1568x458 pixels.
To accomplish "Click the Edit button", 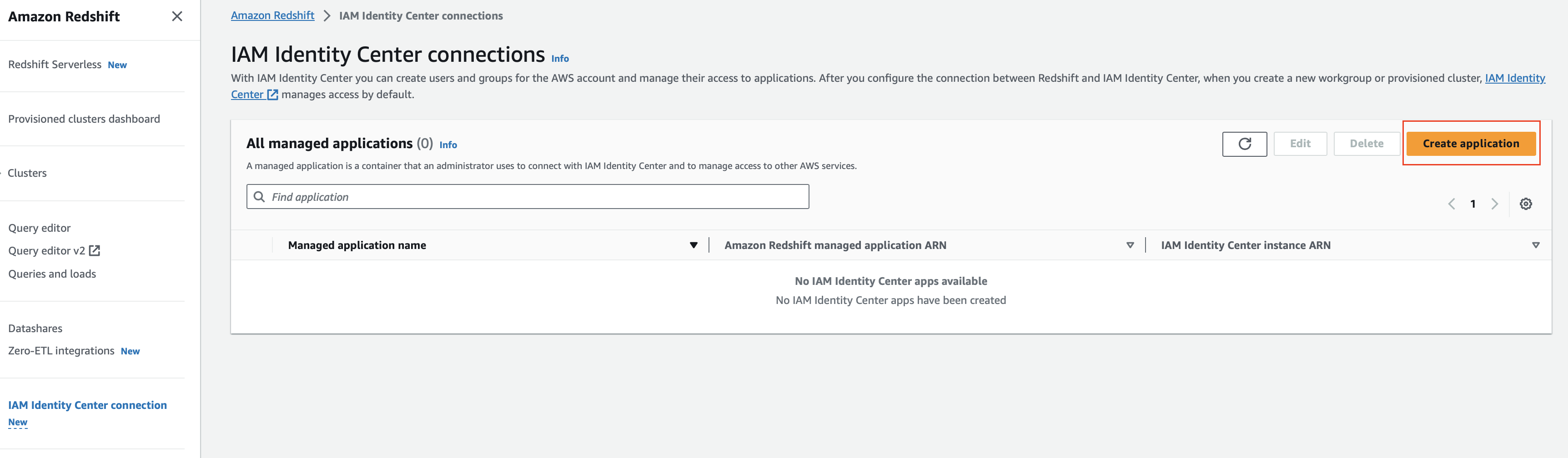I will point(1300,144).
